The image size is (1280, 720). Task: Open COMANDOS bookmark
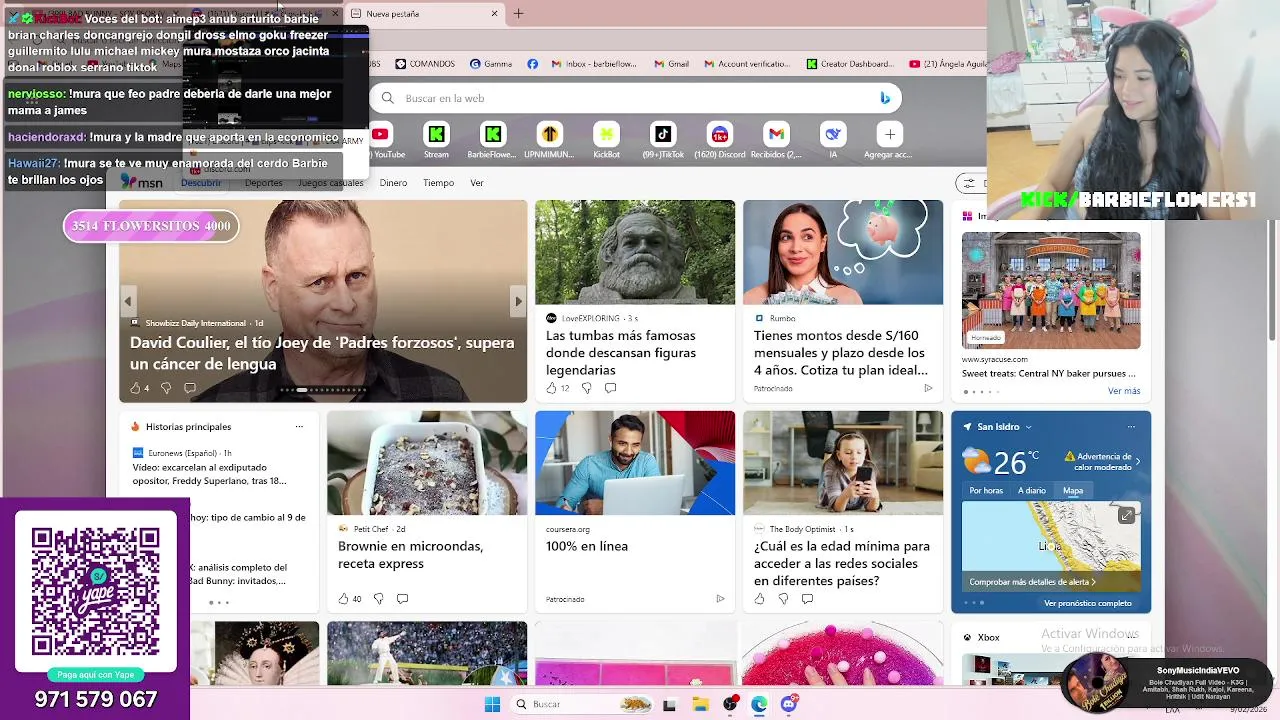pos(425,64)
